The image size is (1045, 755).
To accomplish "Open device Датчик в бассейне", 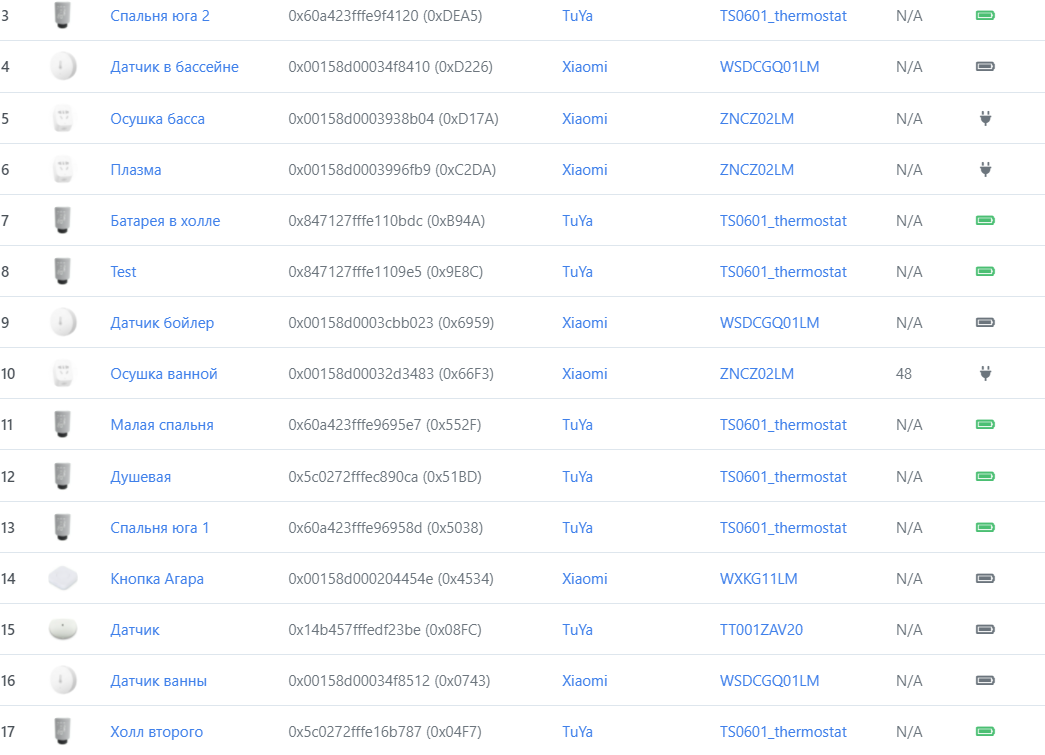I will [175, 67].
